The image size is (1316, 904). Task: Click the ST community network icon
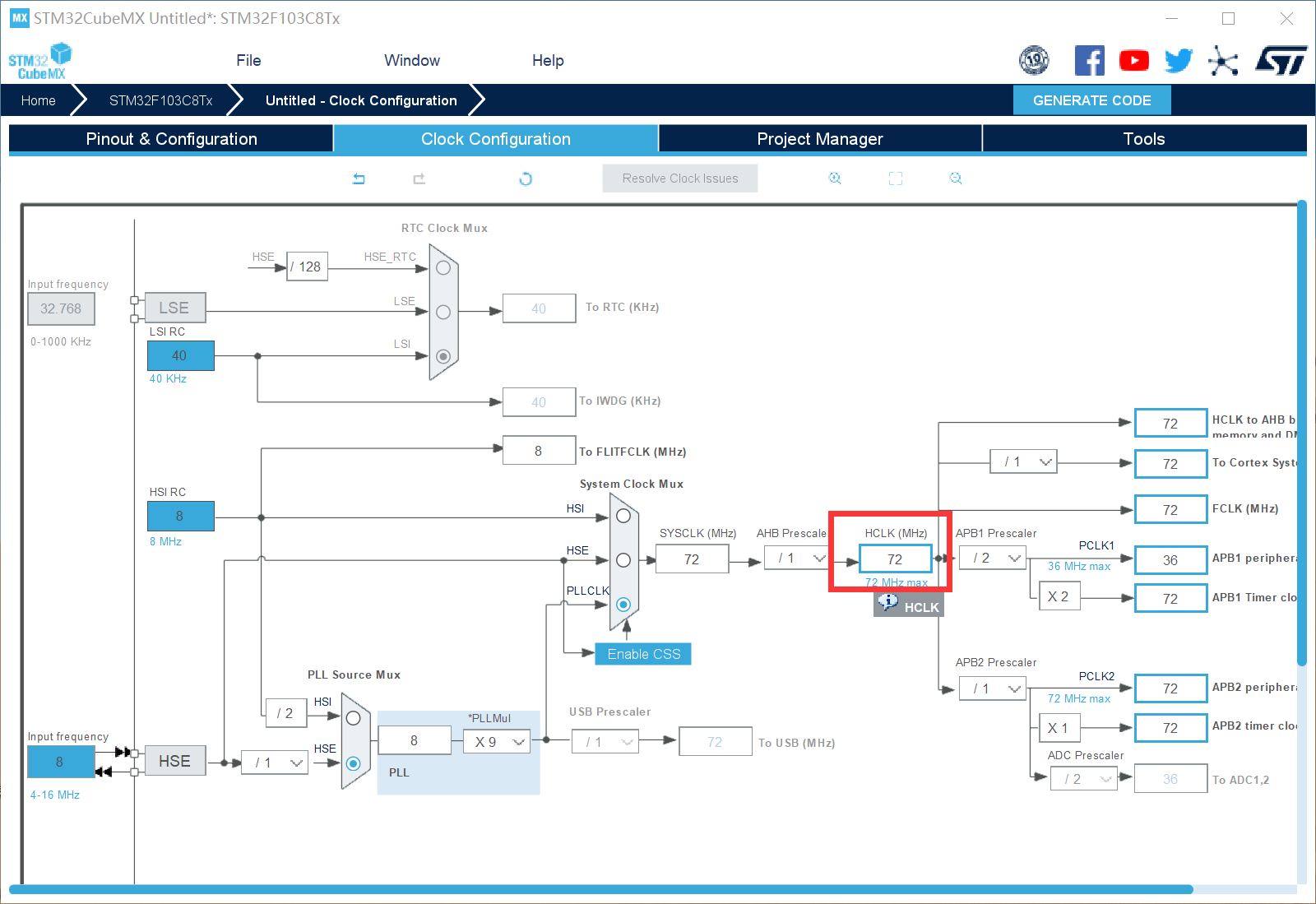click(x=1223, y=61)
